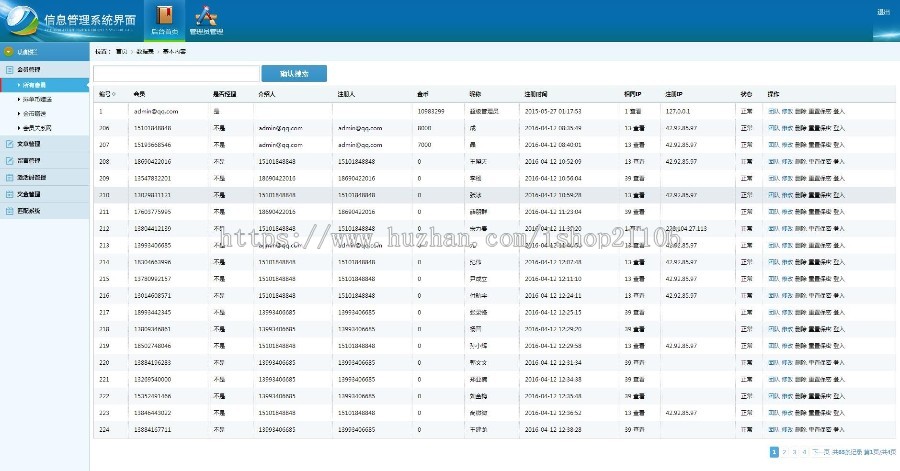
Task: Click the search text field
Action: 176,73
